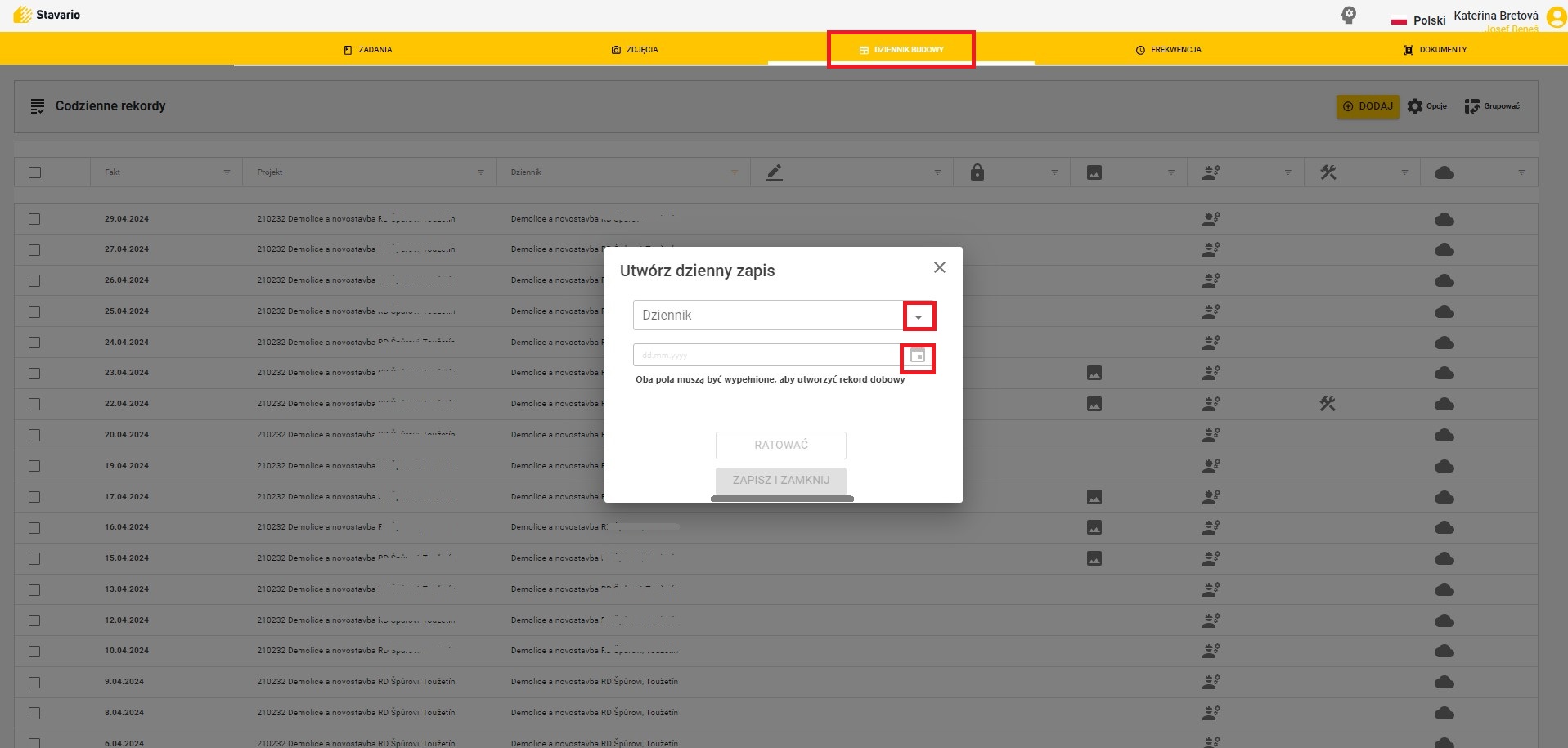Check the row for 16.04.2024
The height and width of the screenshot is (748, 1568).
(x=34, y=528)
